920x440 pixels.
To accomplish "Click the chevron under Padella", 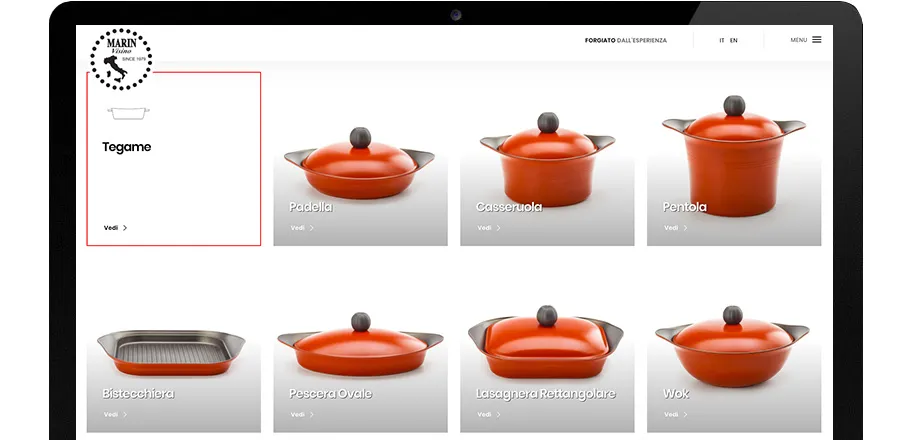I will [312, 228].
